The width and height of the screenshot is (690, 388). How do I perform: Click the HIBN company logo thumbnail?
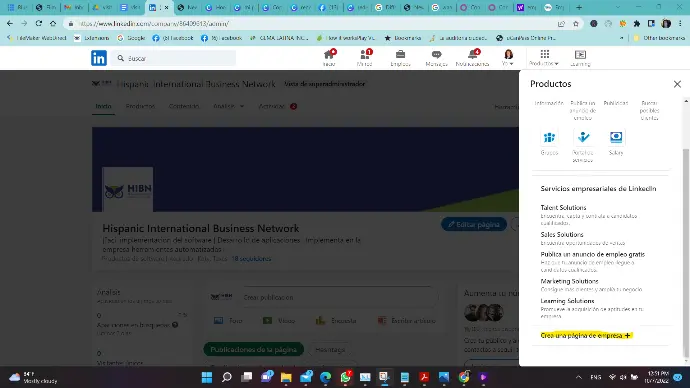[x=128, y=190]
